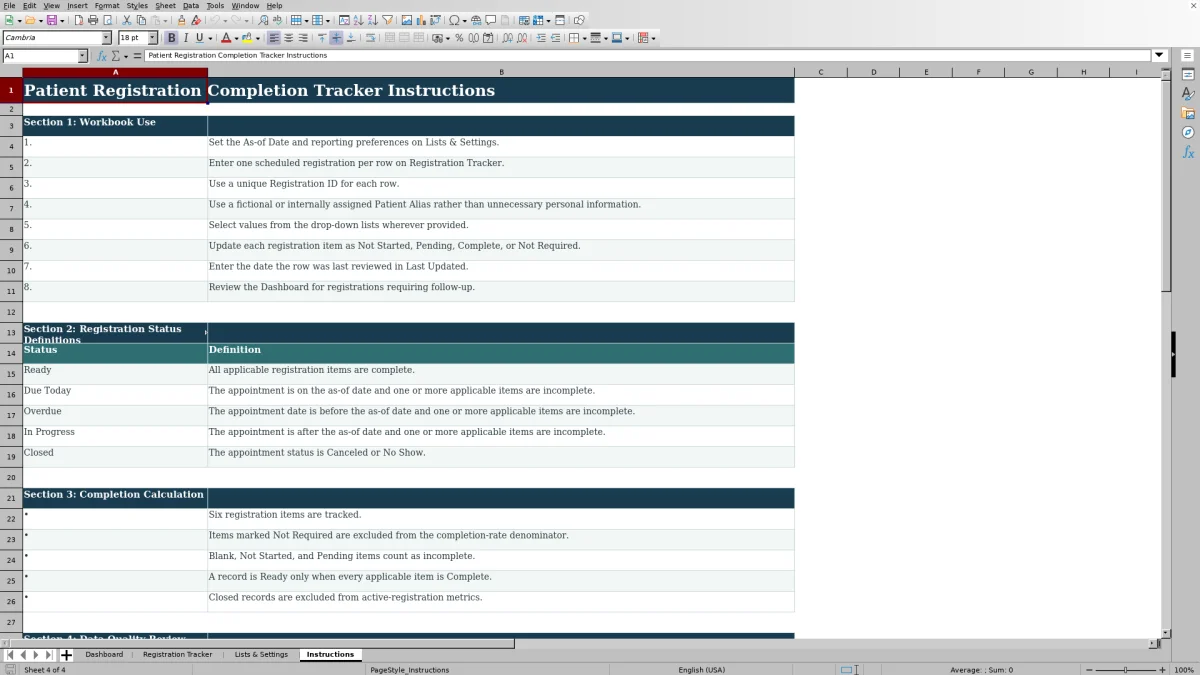Click the Insert Comment icon
Image resolution: width=1200 pixels, height=675 pixels.
click(x=490, y=20)
